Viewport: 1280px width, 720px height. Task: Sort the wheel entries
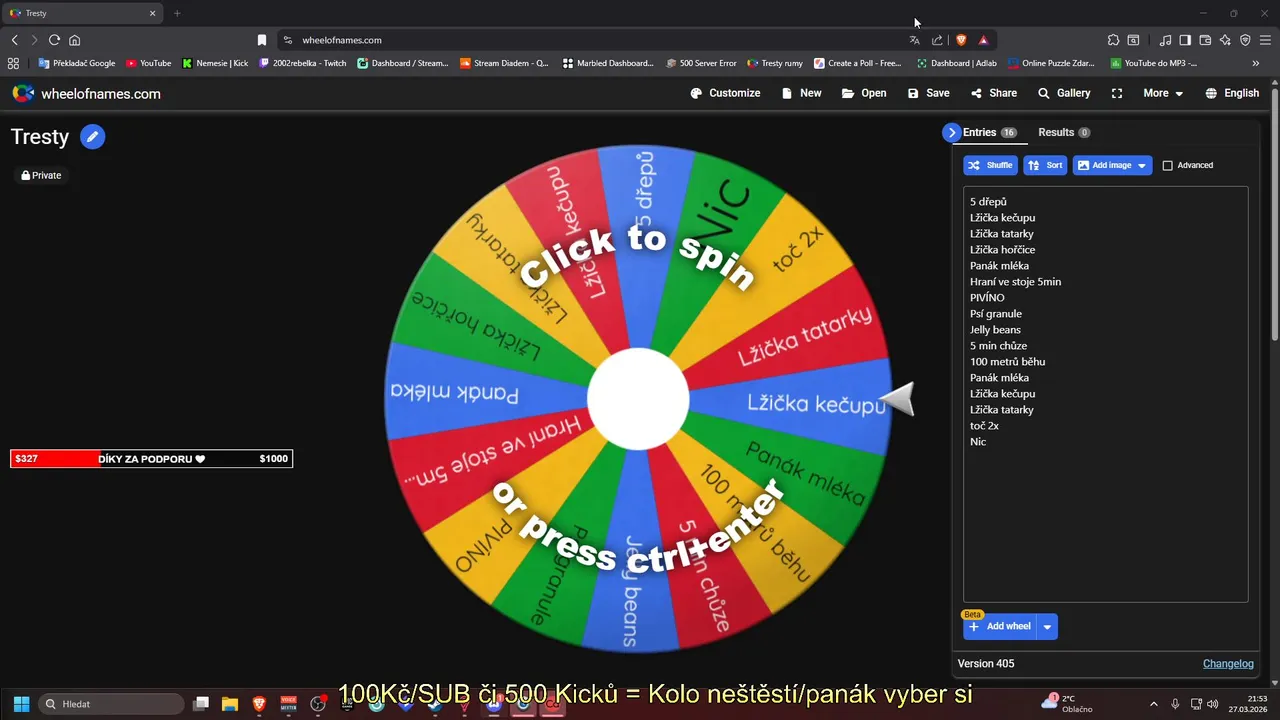(1046, 165)
